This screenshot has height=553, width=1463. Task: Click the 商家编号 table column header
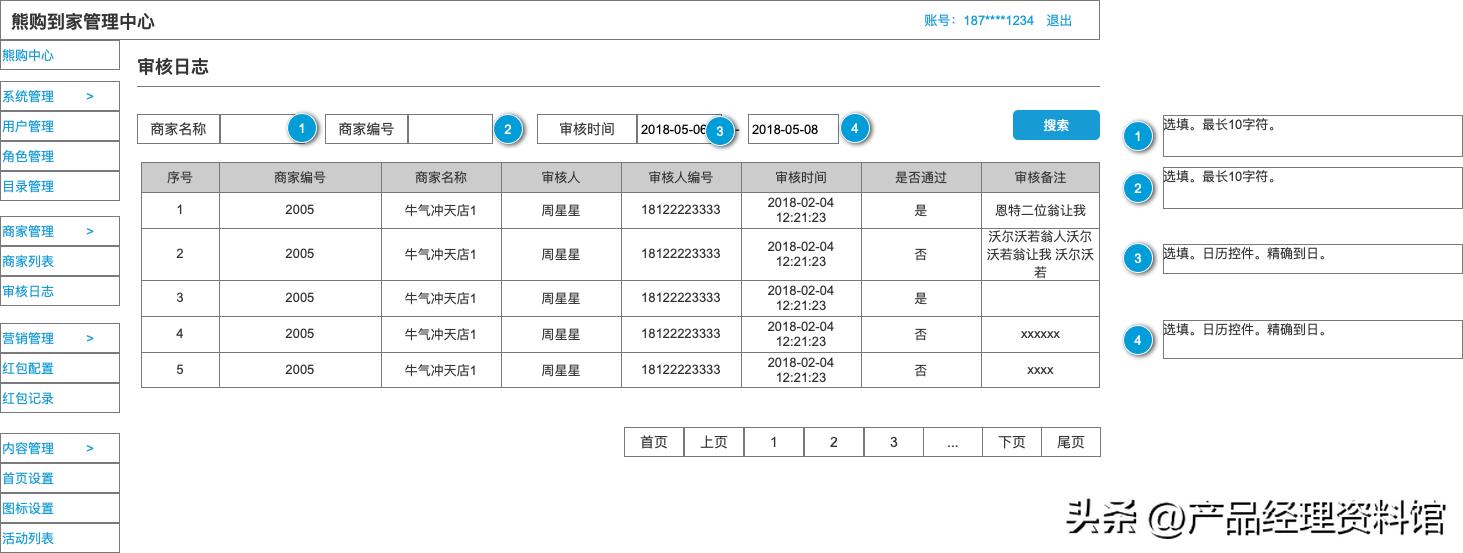[x=300, y=178]
